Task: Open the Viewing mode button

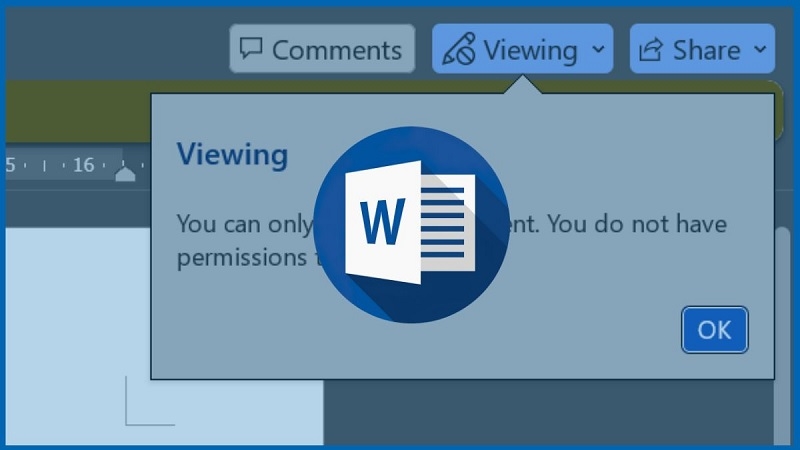Action: pyautogui.click(x=522, y=49)
